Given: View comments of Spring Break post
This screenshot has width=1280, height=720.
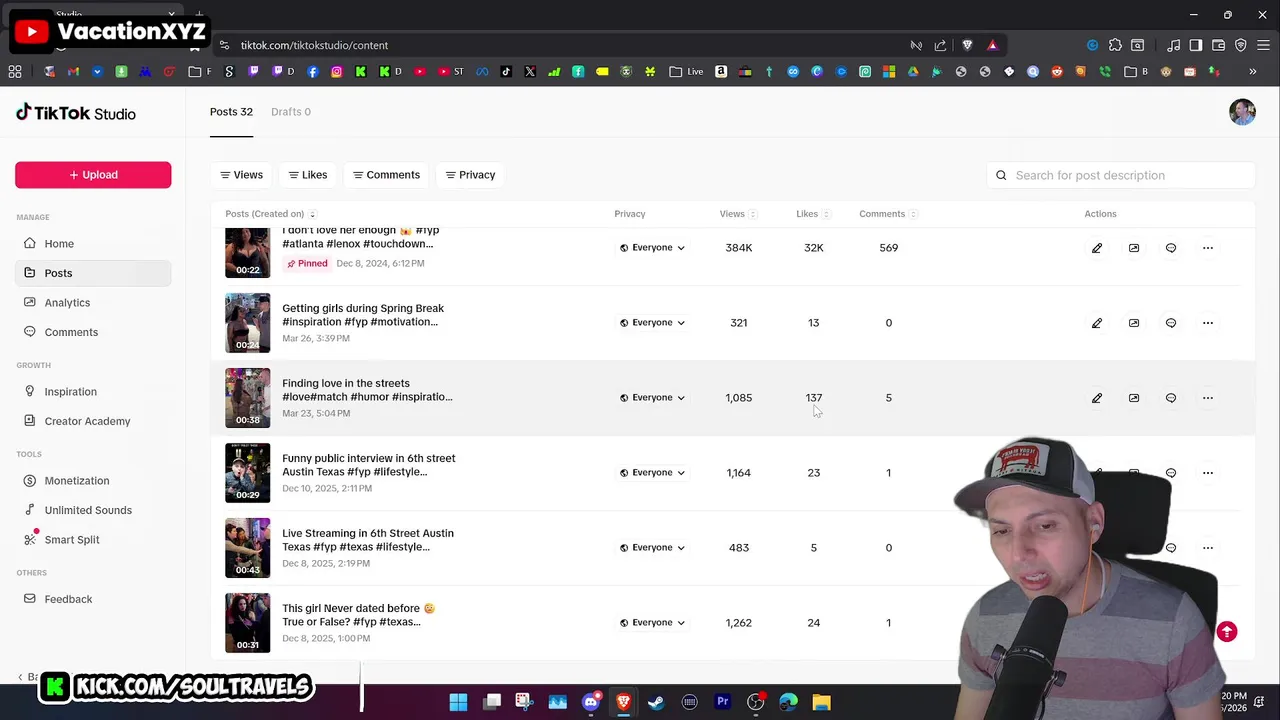Looking at the screenshot, I should coord(1171,323).
